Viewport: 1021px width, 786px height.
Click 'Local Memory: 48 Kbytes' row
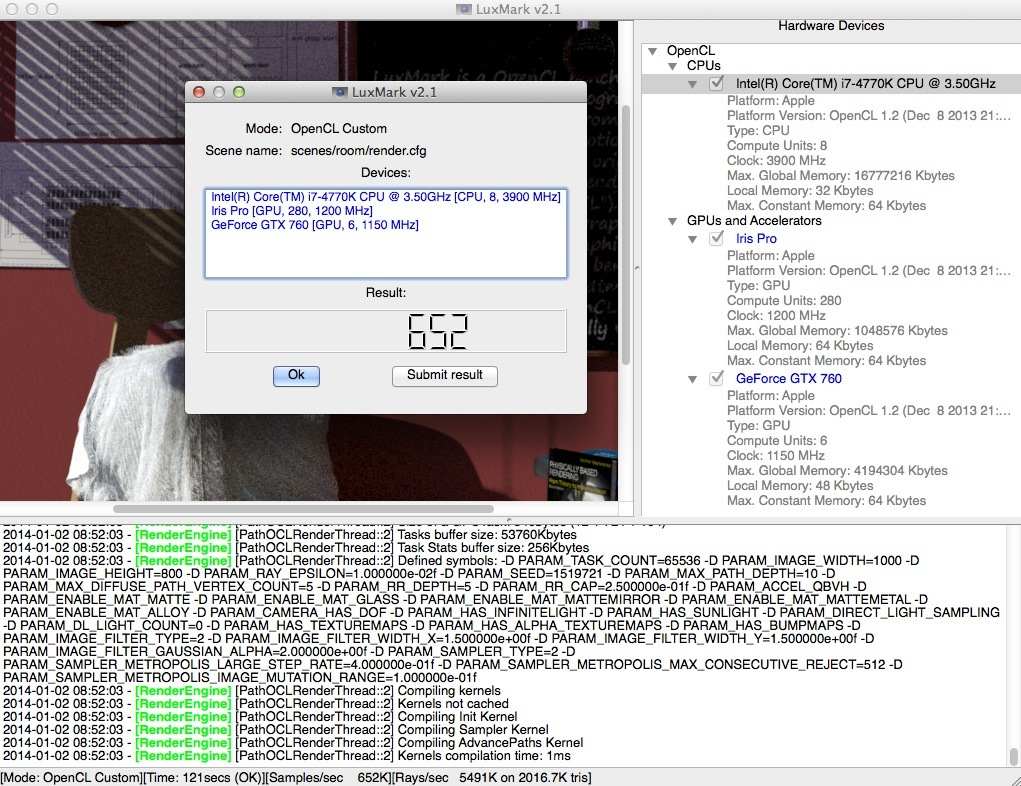point(800,486)
